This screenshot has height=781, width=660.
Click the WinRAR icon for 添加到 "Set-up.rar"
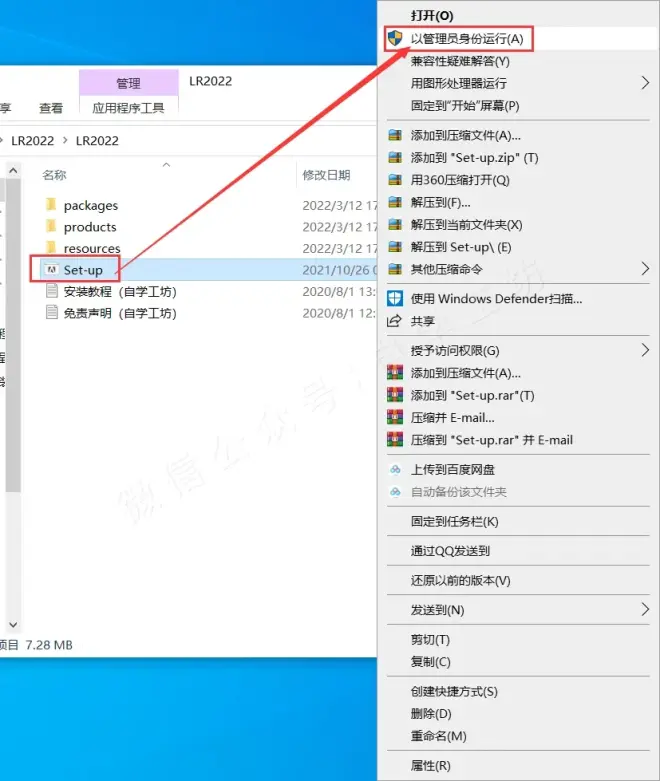(395, 395)
